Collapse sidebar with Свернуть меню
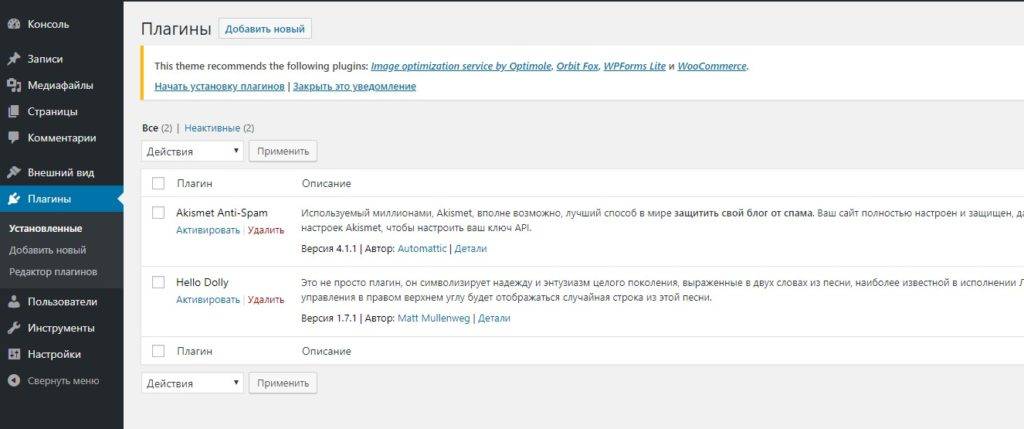 [53, 380]
